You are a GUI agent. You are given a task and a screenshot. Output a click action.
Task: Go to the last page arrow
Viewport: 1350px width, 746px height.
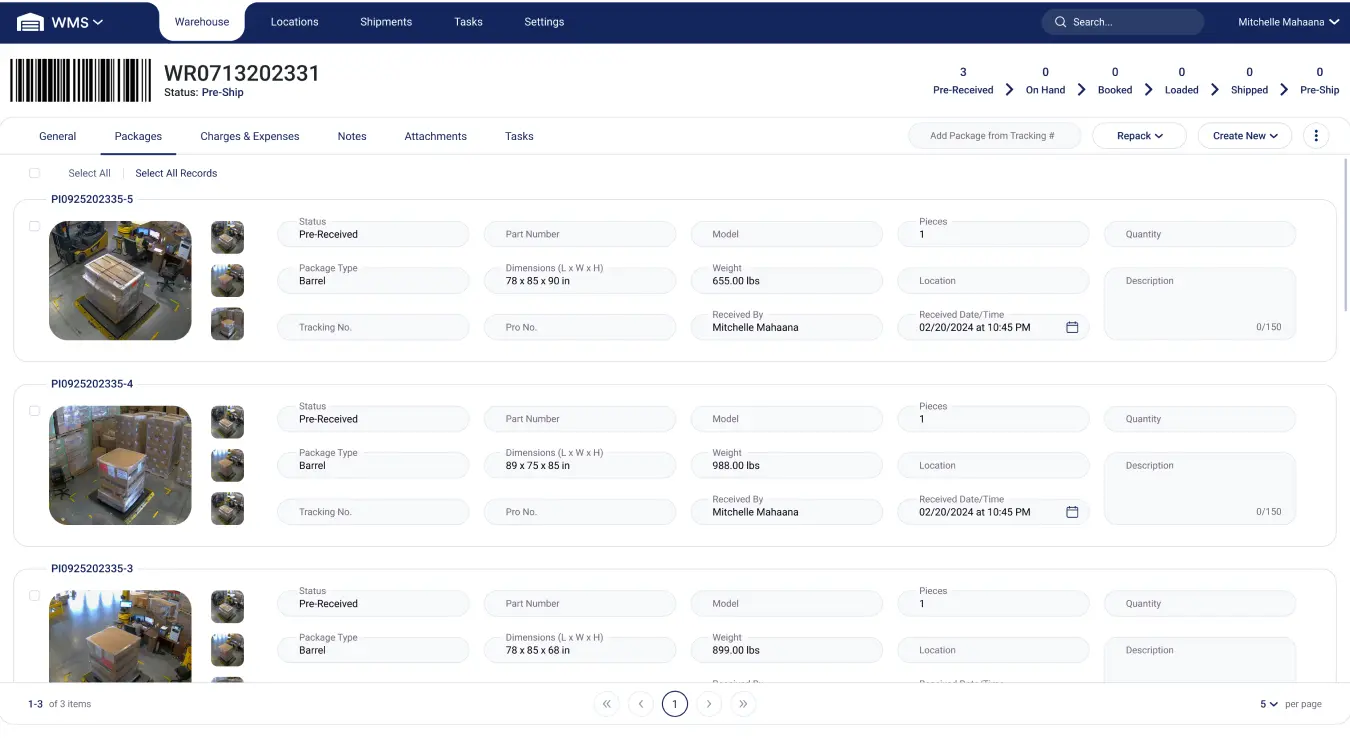pos(743,704)
